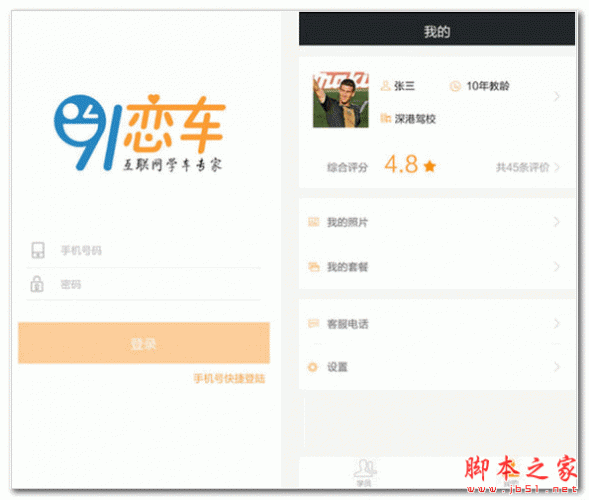Click the clock icon next to 10年教龄
Screen dimensions: 589x500
[455, 86]
